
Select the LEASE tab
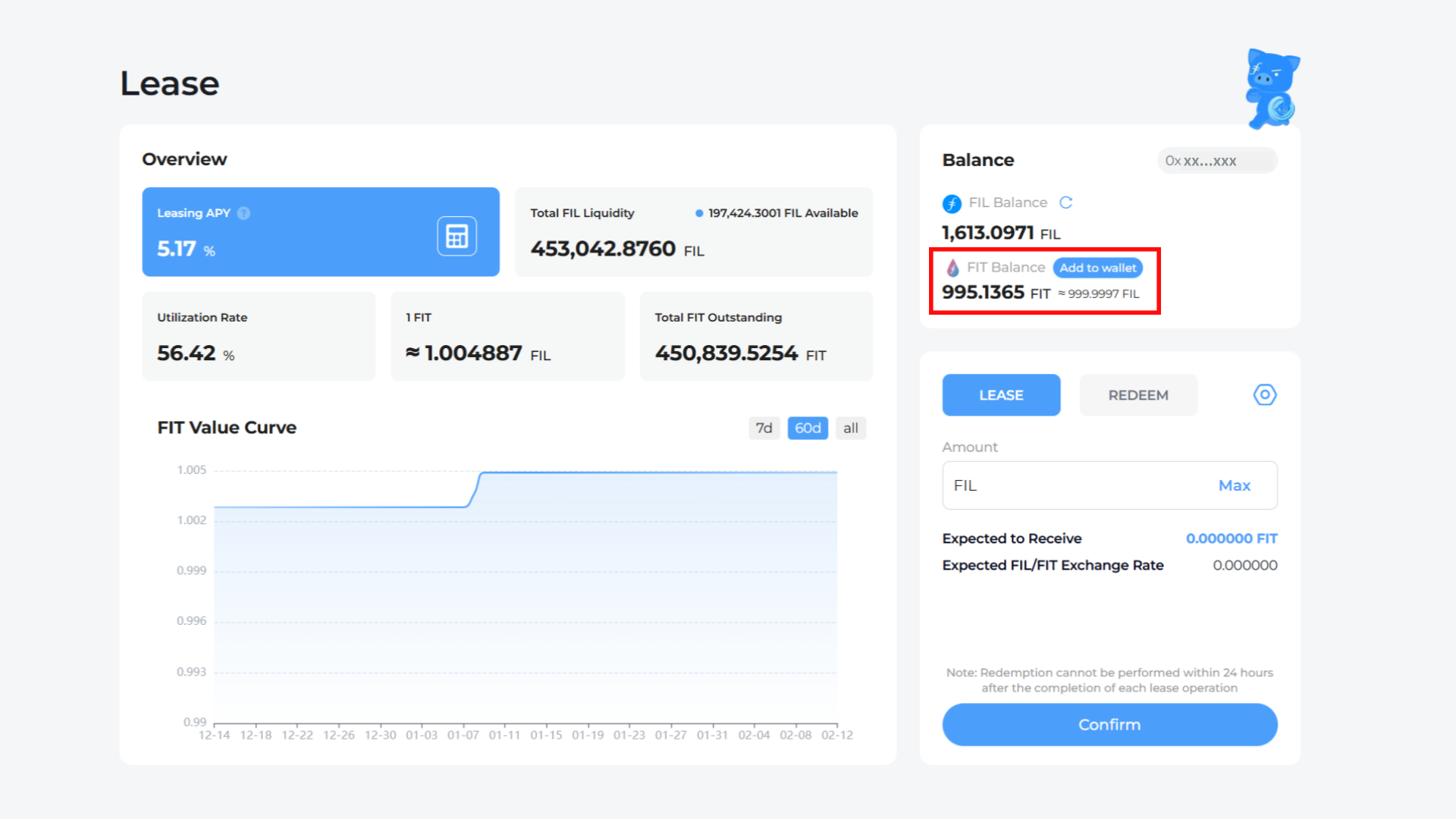pyautogui.click(x=1001, y=395)
